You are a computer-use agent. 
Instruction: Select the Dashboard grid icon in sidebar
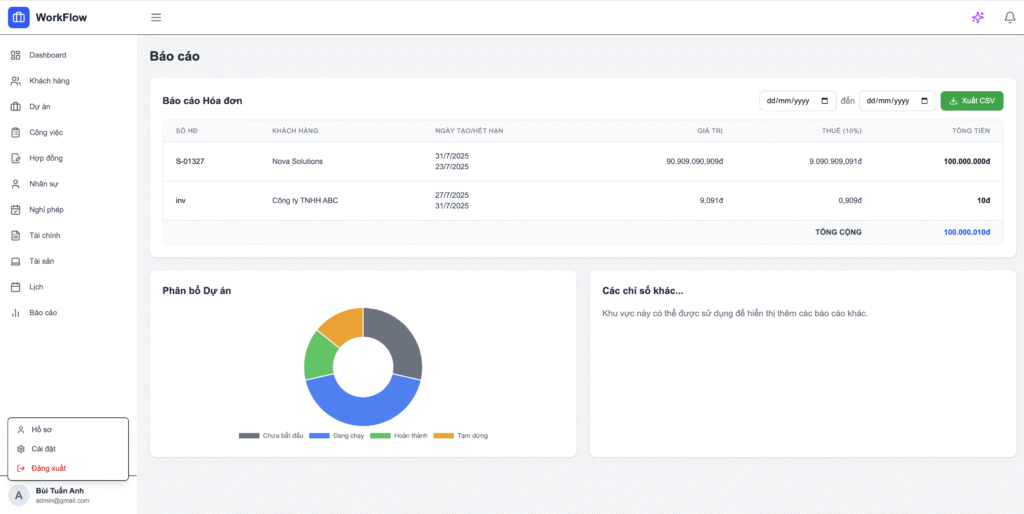[15, 55]
